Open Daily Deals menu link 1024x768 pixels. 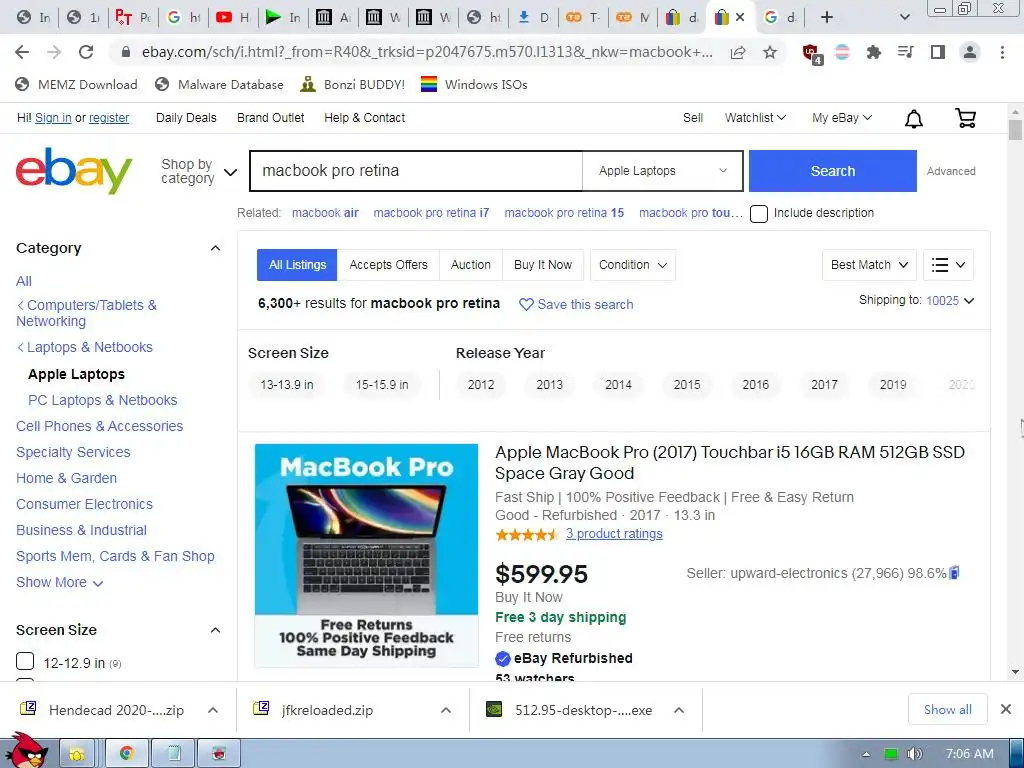tap(186, 118)
